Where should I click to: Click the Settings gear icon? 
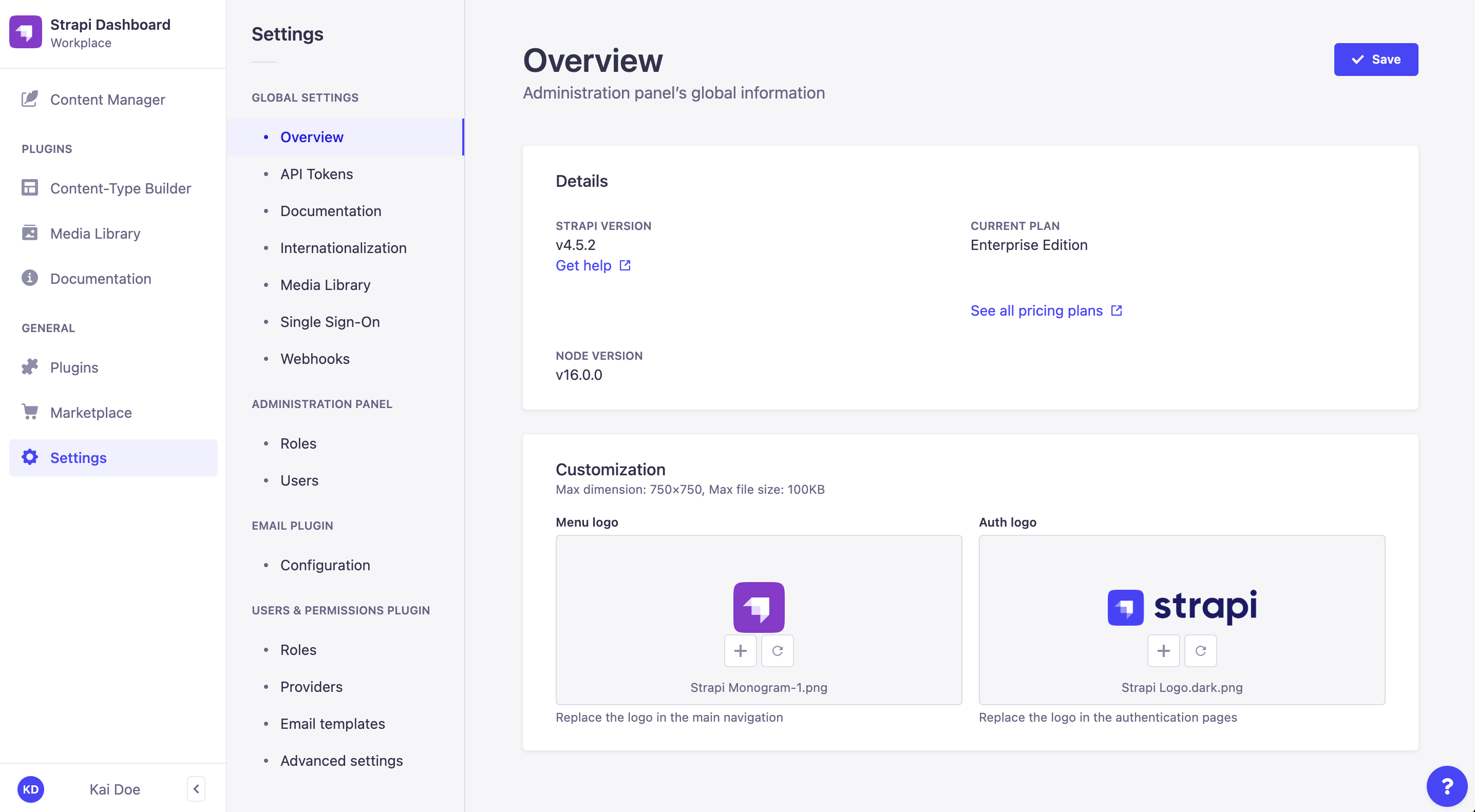(x=30, y=457)
